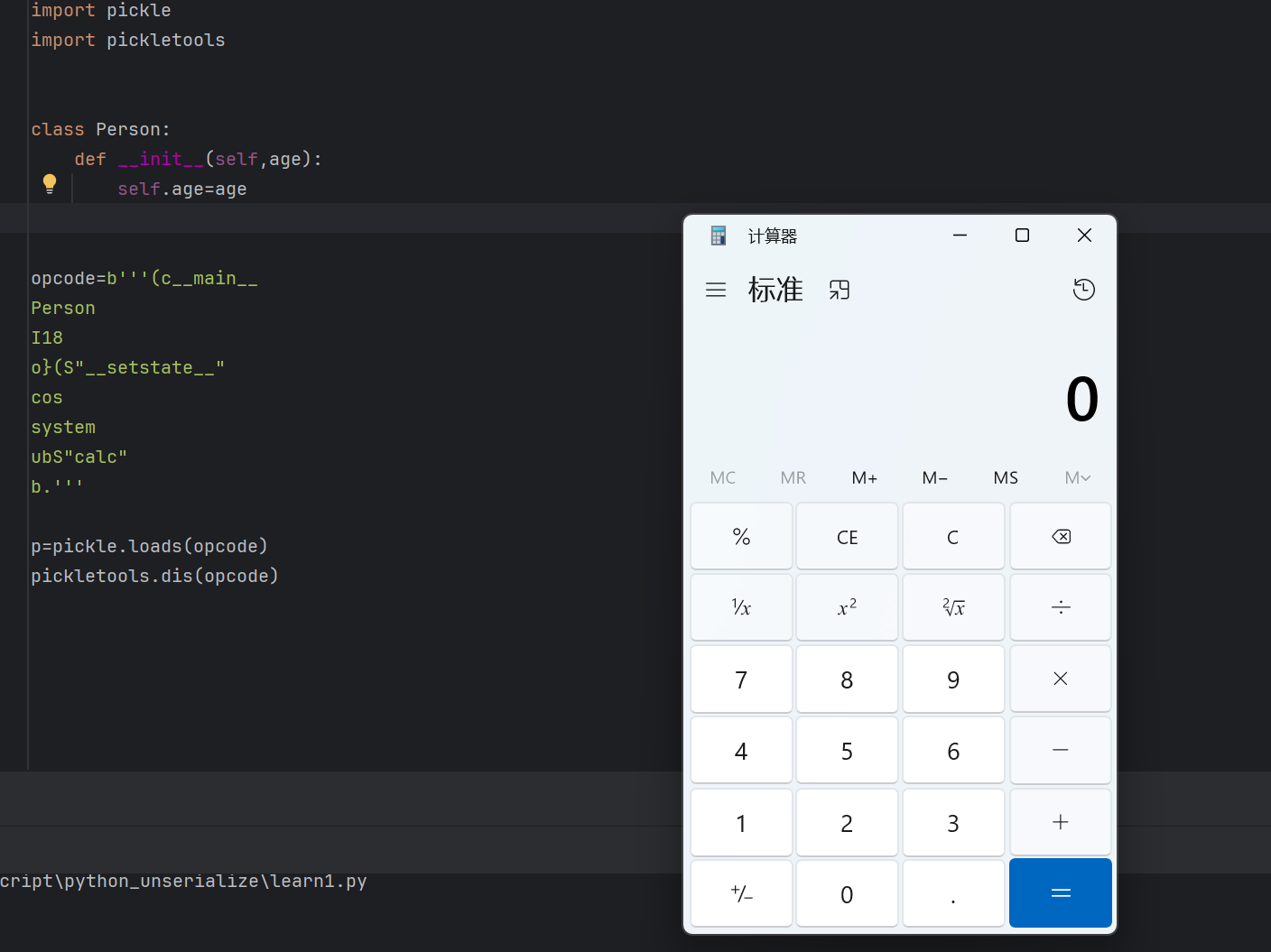Click the division operator key
1271x952 pixels.
1061,607
